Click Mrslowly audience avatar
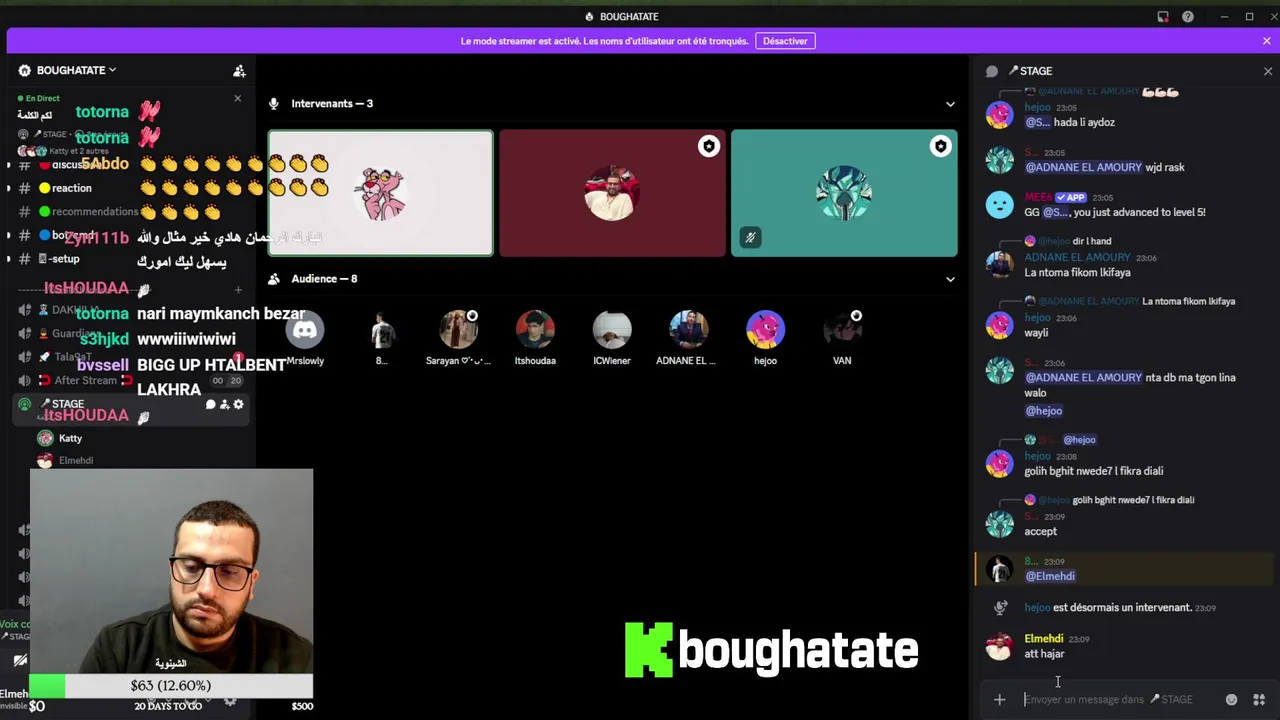The width and height of the screenshot is (1280, 720). [305, 330]
